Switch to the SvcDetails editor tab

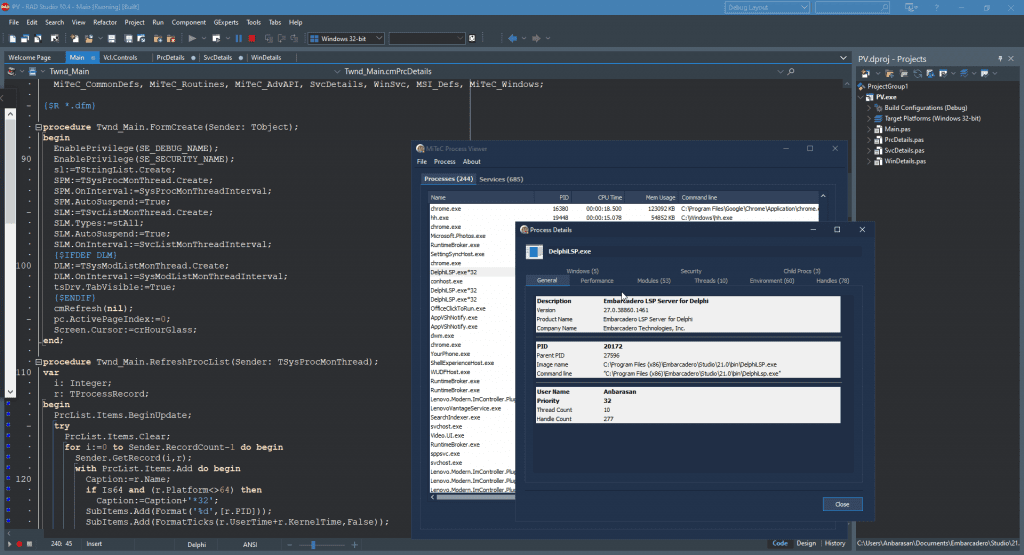217,57
